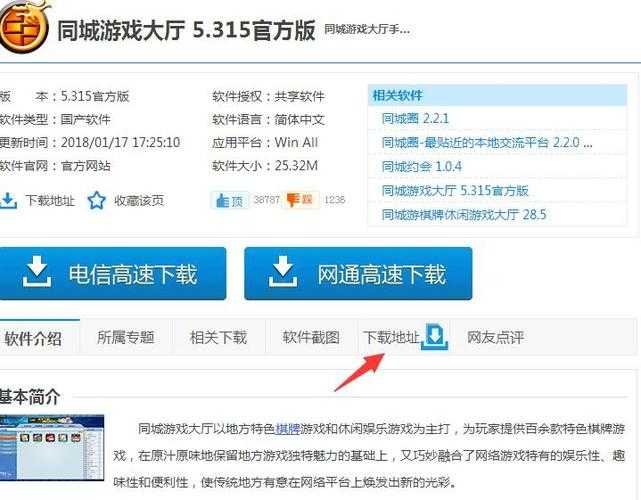Click the thumbs-up 顶 button

(x=230, y=200)
